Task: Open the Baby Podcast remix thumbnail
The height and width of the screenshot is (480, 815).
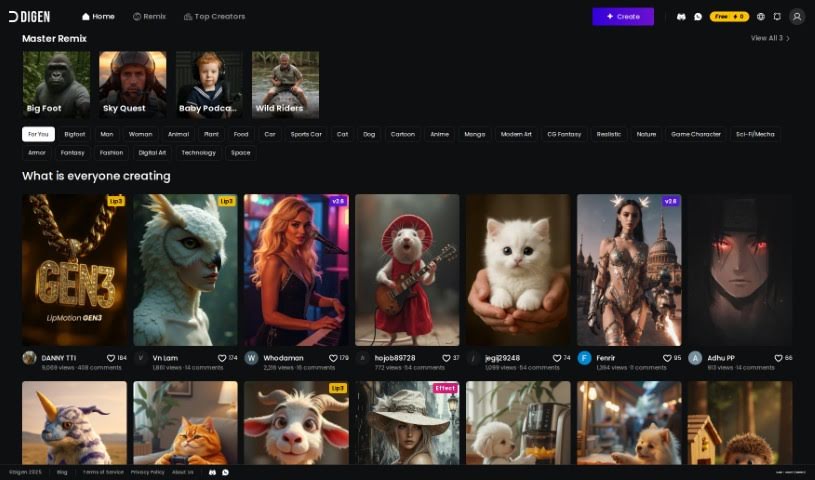Action: coord(209,85)
